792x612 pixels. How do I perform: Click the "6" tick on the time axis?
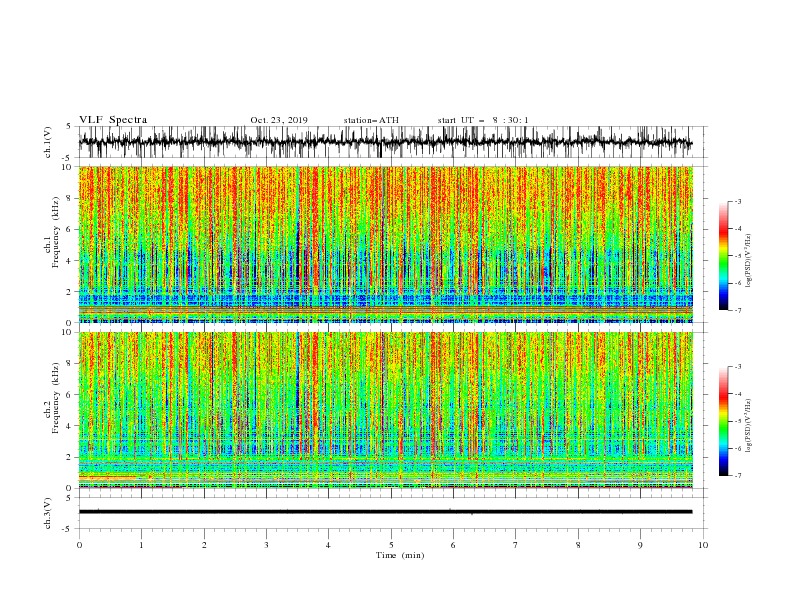[x=453, y=545]
